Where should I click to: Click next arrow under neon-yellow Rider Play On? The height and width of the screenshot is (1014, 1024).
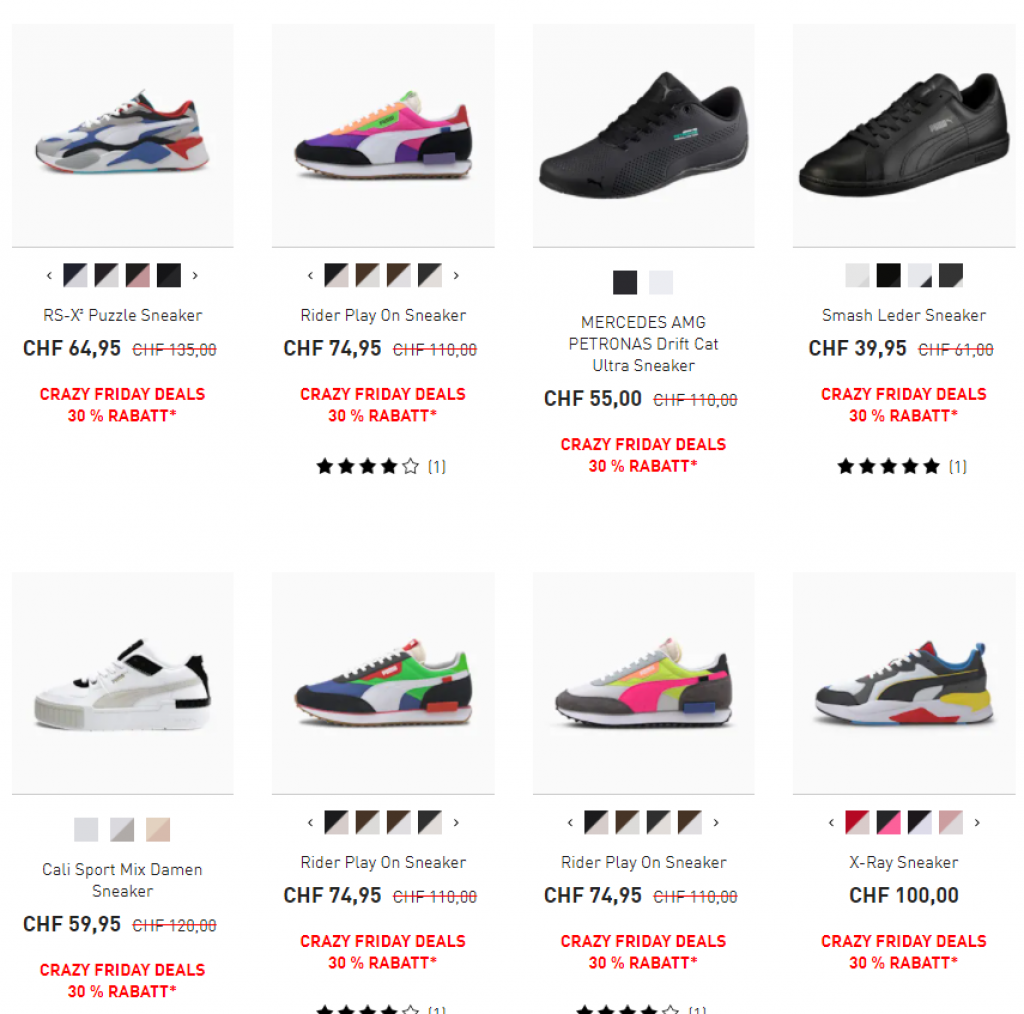pos(716,823)
